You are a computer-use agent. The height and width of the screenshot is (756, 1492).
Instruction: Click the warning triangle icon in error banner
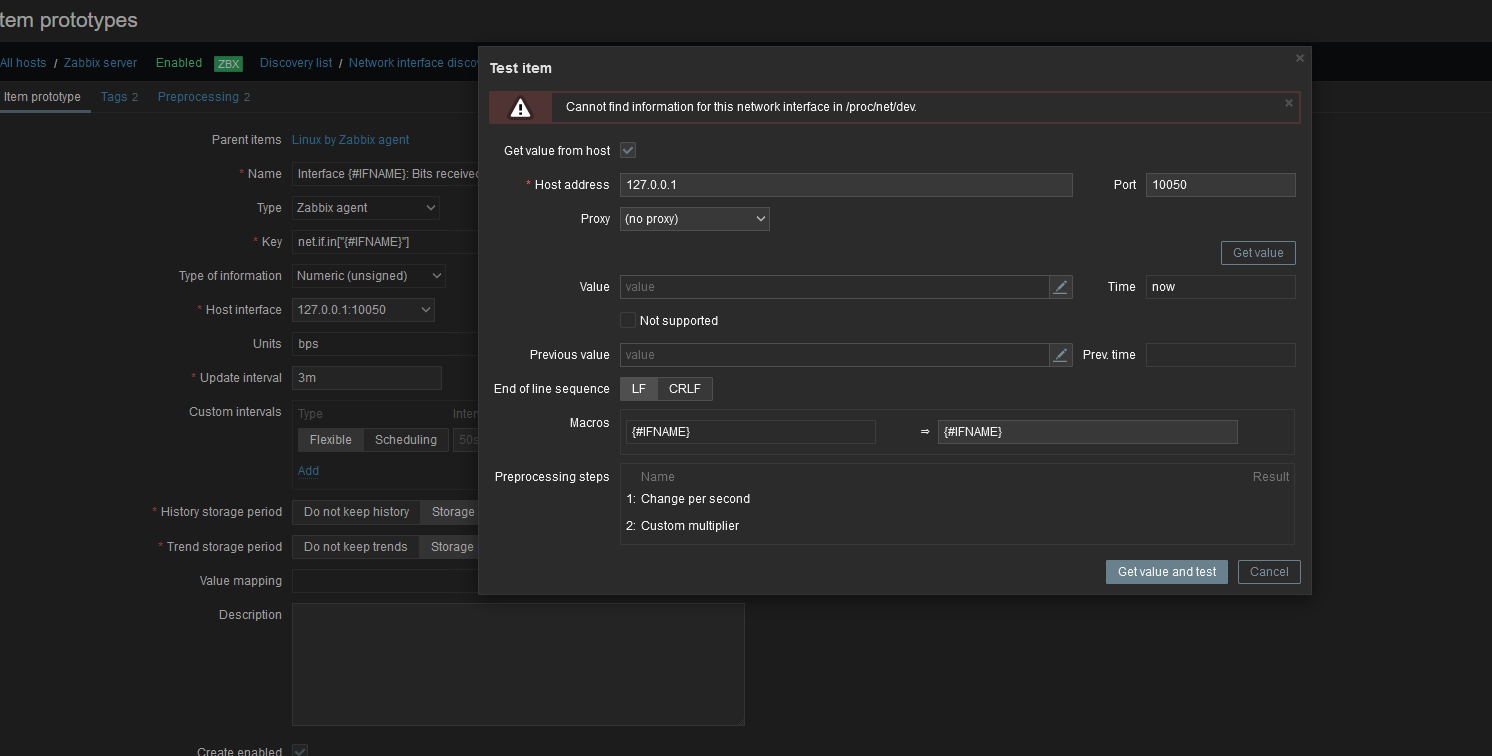tap(520, 107)
